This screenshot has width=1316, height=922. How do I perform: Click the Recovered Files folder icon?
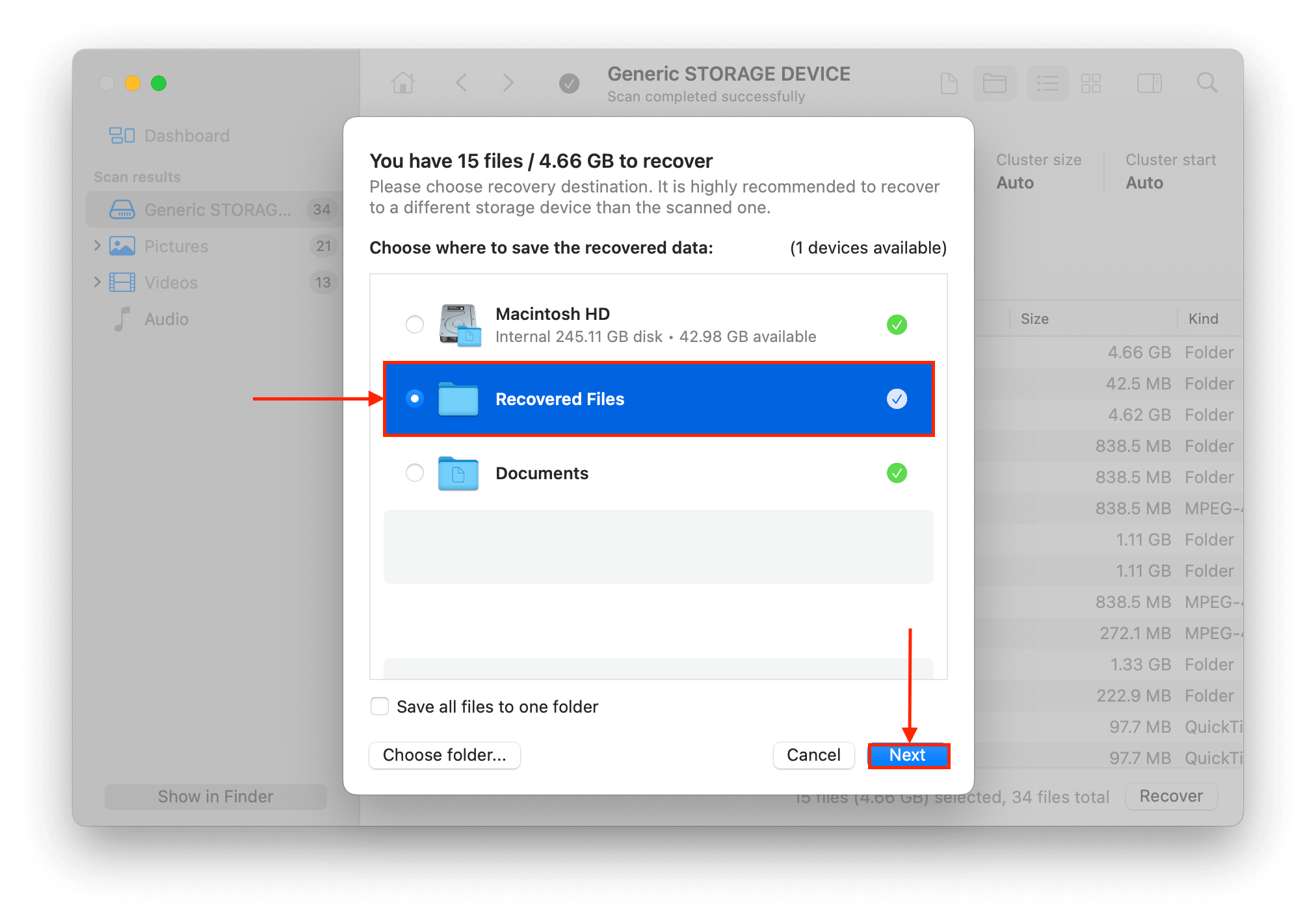tap(458, 399)
